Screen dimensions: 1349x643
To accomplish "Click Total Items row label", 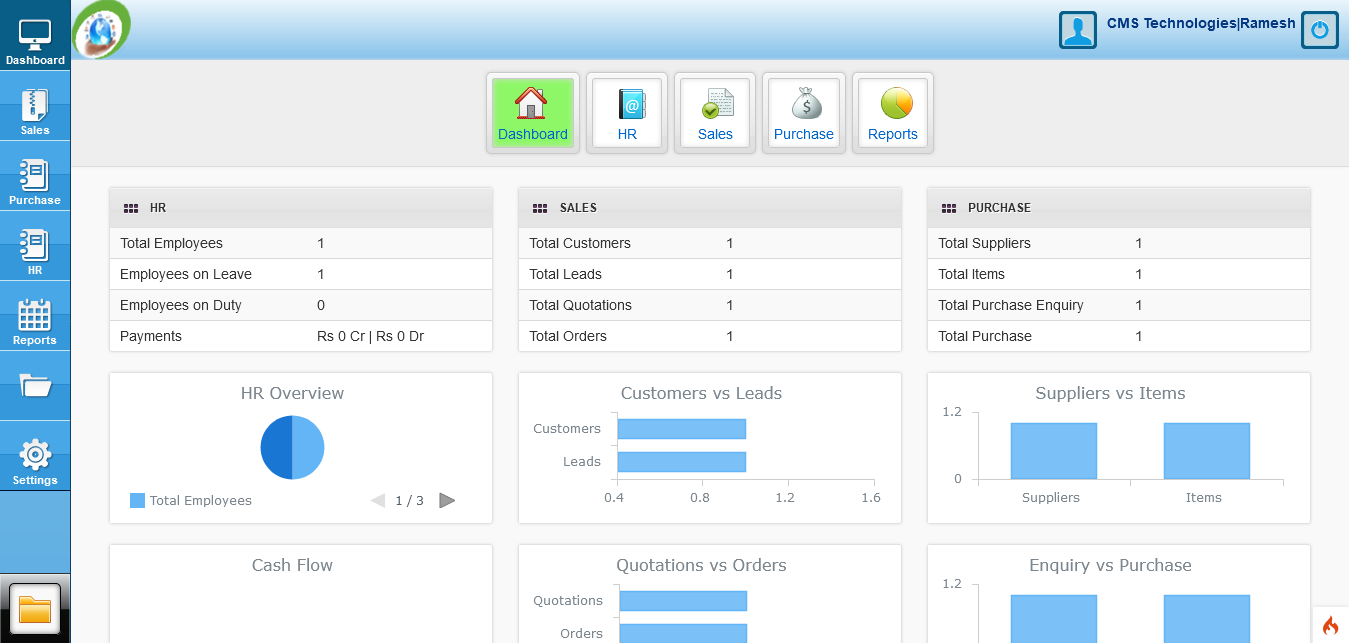I will point(972,274).
